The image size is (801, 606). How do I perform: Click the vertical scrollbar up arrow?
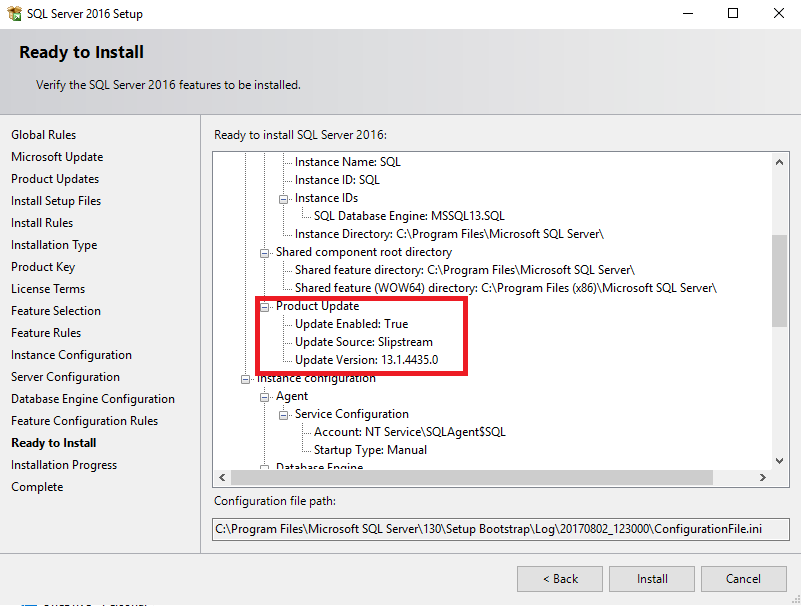coord(780,160)
